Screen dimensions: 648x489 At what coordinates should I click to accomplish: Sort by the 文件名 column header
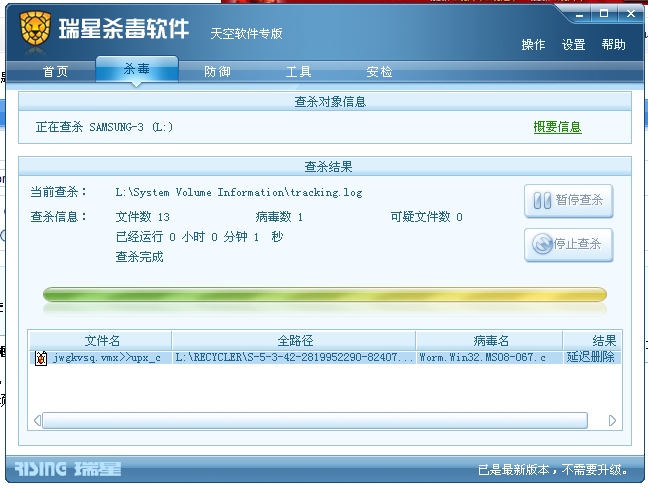(100, 341)
